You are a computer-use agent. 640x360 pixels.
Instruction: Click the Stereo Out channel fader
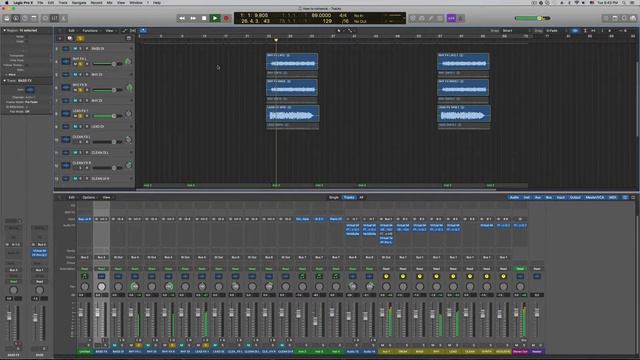[x=516, y=313]
